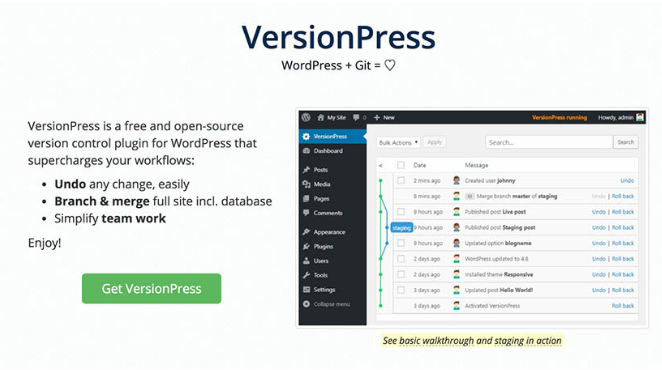662x370 pixels.
Task: Click the Media icon in sidebar
Action: [x=307, y=184]
